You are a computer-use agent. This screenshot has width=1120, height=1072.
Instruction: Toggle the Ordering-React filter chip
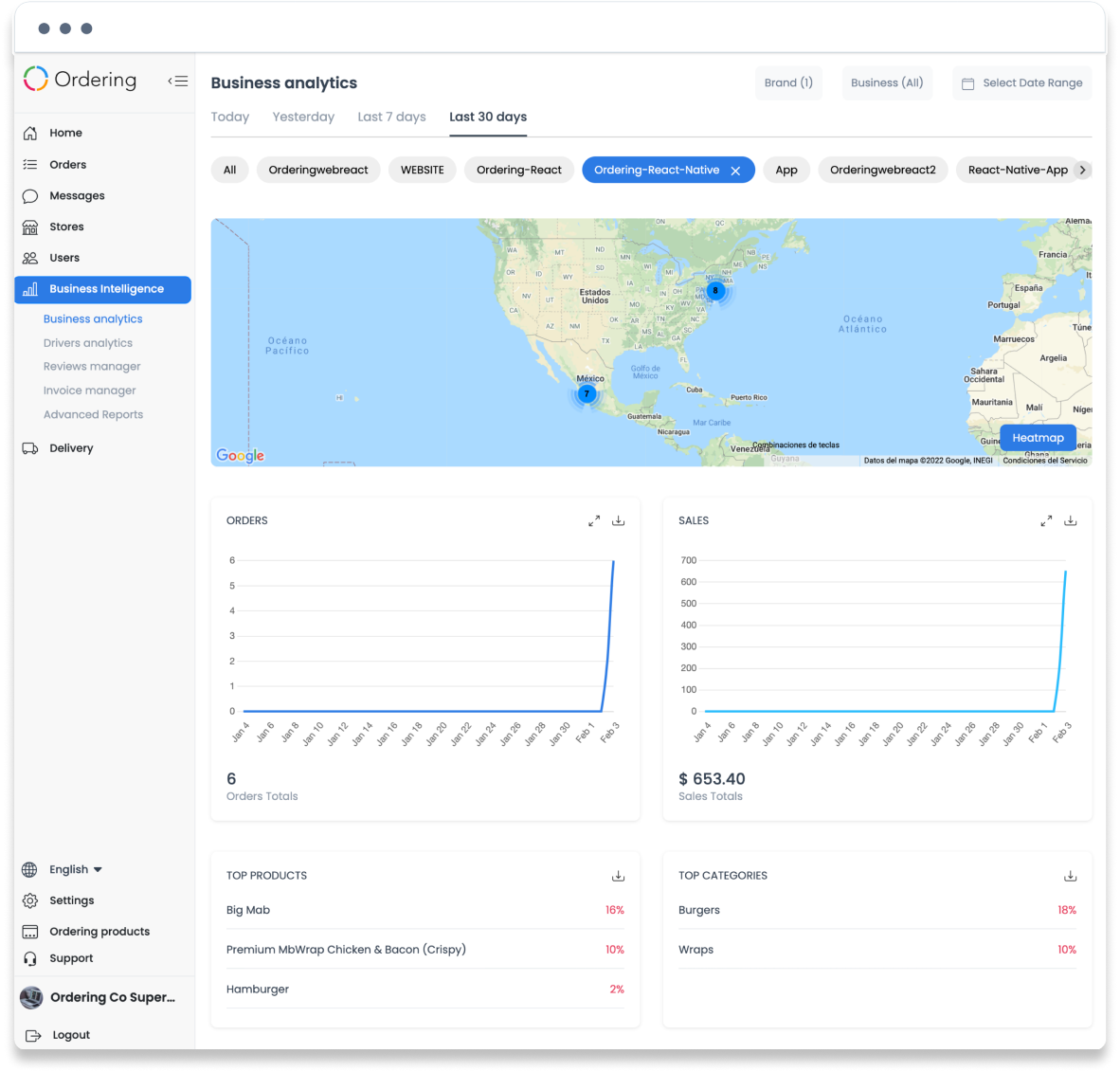pos(519,170)
